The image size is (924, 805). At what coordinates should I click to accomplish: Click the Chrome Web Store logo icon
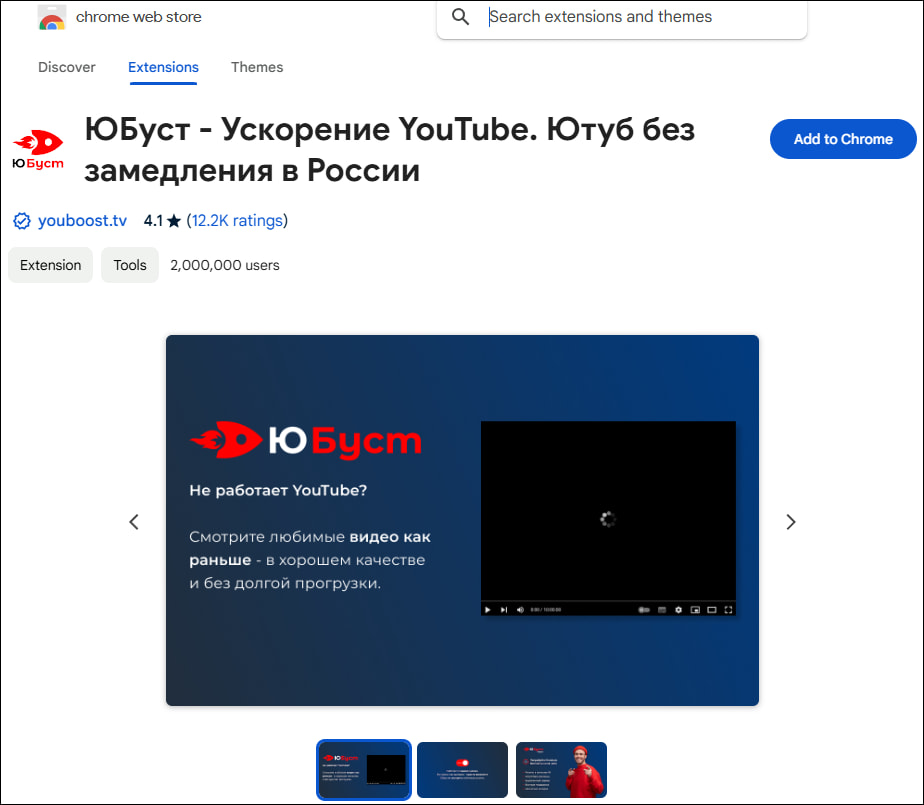[x=52, y=17]
